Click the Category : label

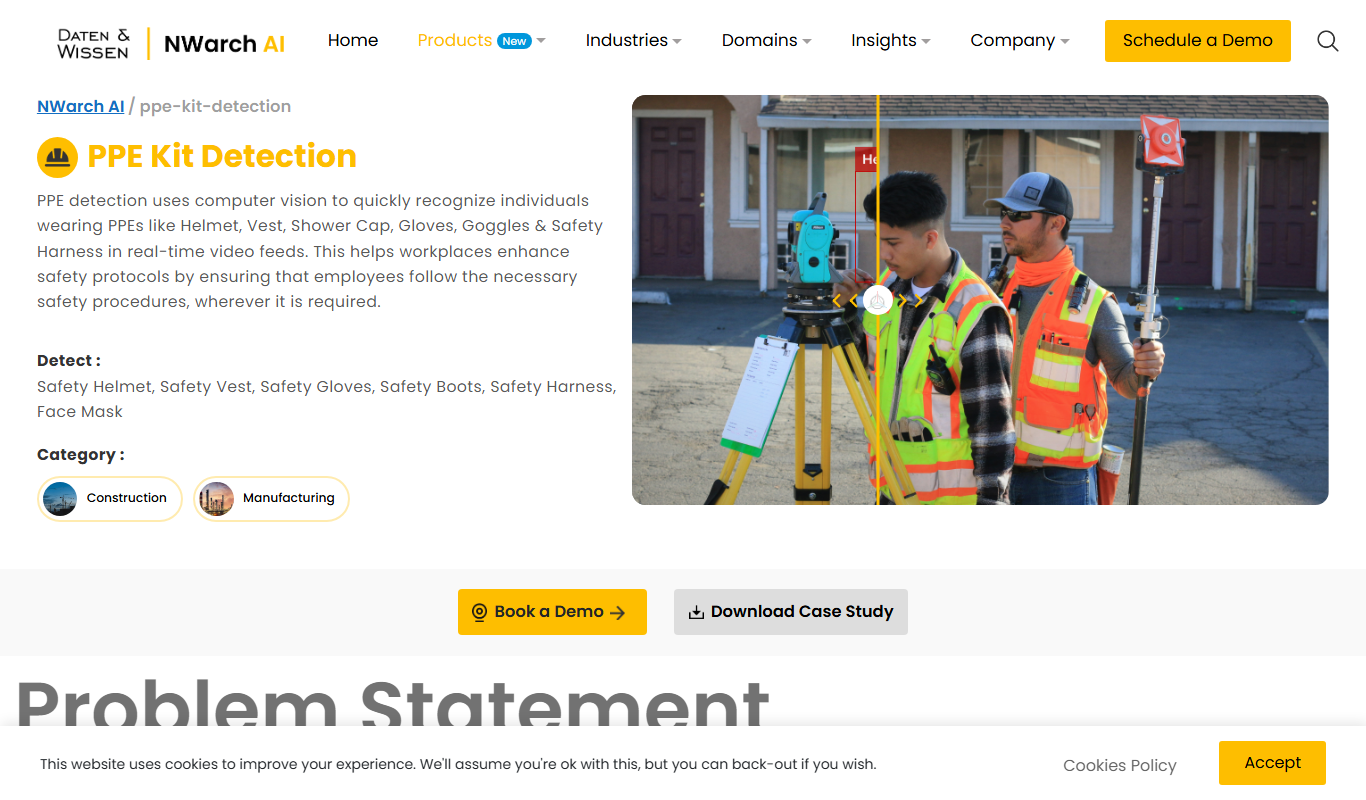tap(81, 455)
